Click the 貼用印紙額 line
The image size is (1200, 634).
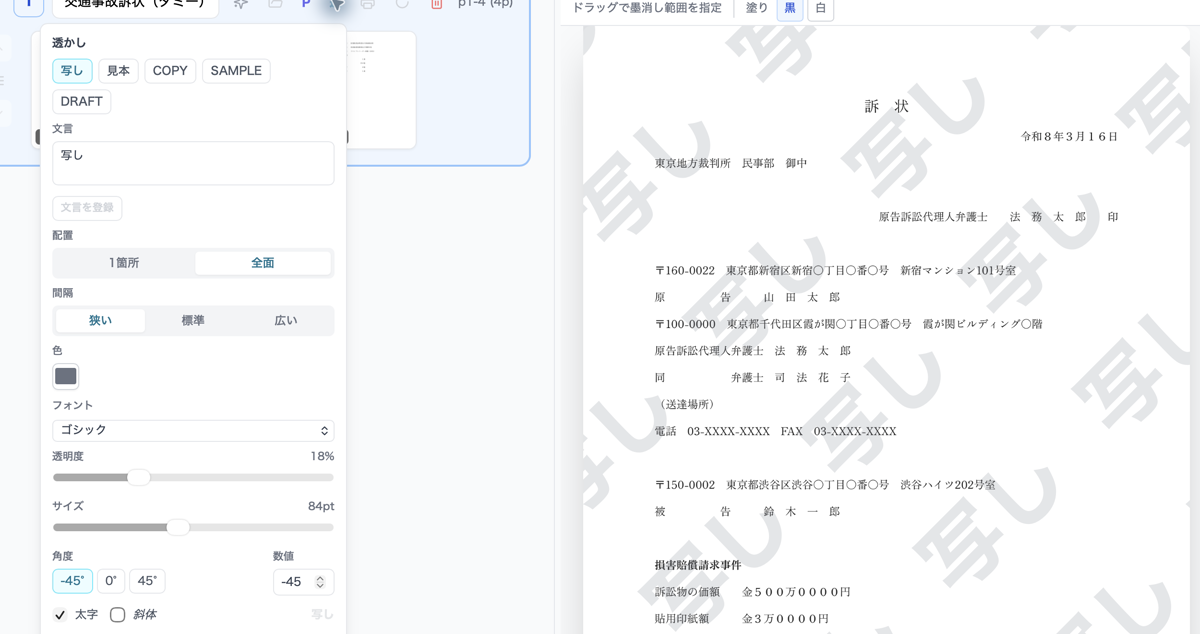pos(742,619)
